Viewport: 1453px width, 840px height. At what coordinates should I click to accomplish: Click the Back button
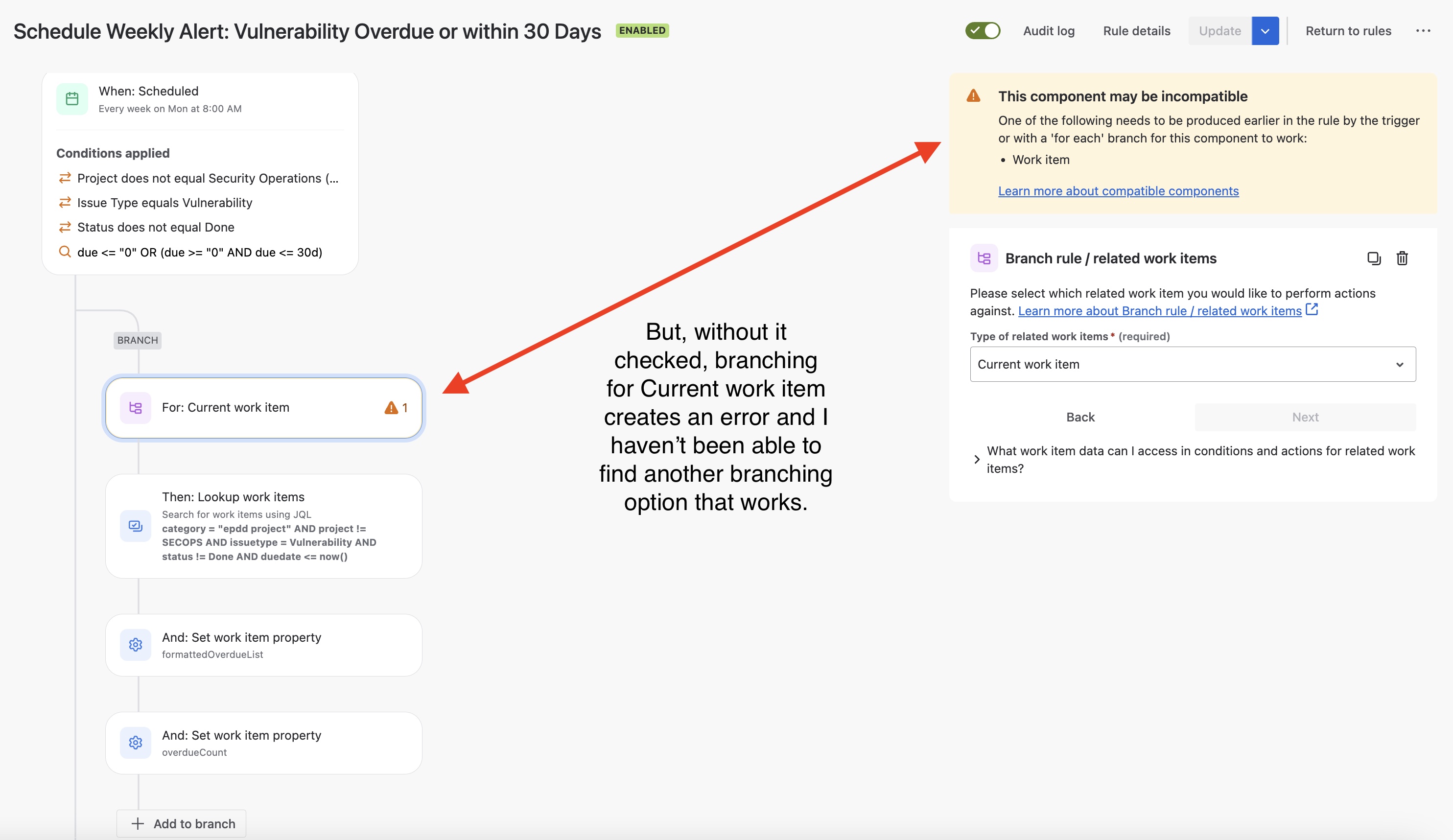[1080, 417]
